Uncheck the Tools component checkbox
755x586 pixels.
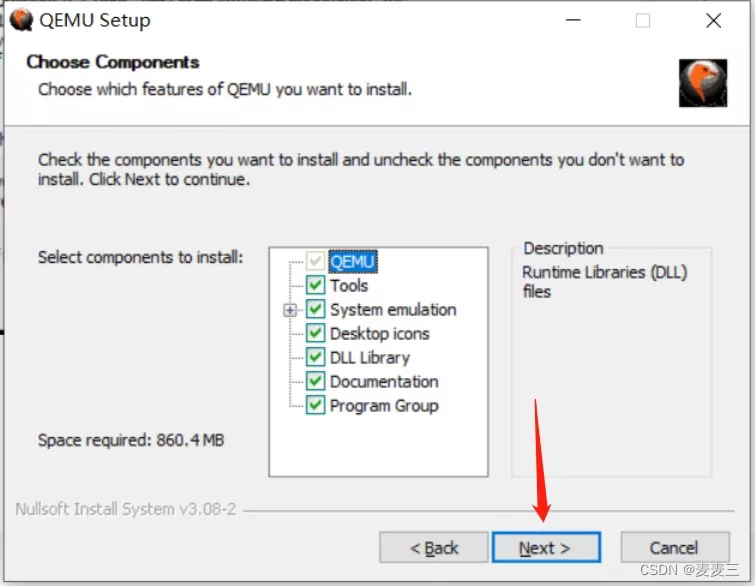[x=315, y=286]
